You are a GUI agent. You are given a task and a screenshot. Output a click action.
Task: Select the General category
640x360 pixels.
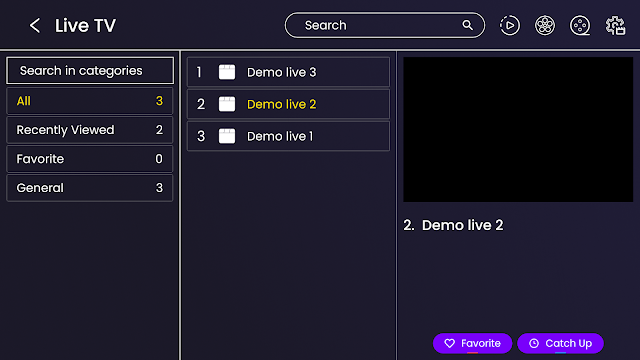90,188
